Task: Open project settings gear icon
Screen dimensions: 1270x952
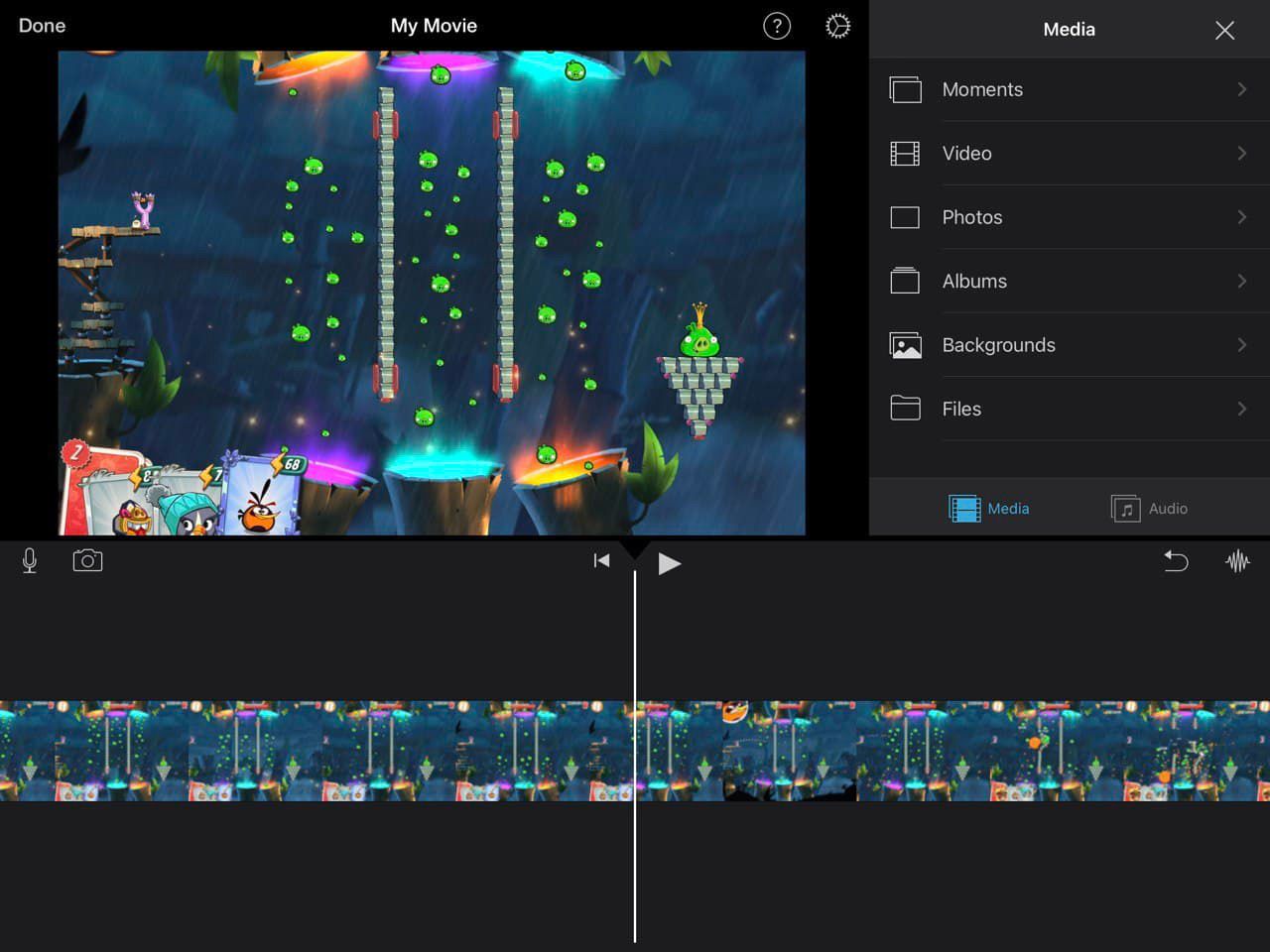Action: (837, 27)
